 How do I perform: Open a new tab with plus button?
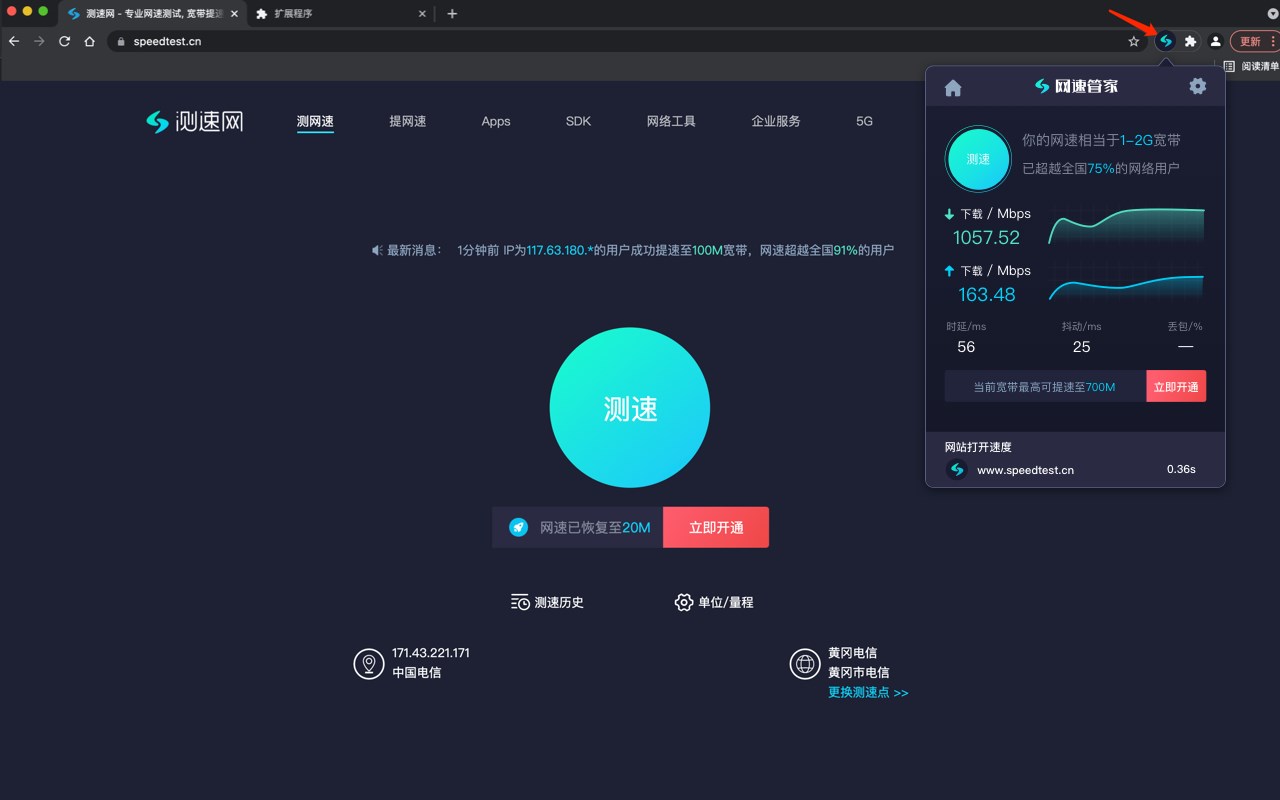[452, 14]
